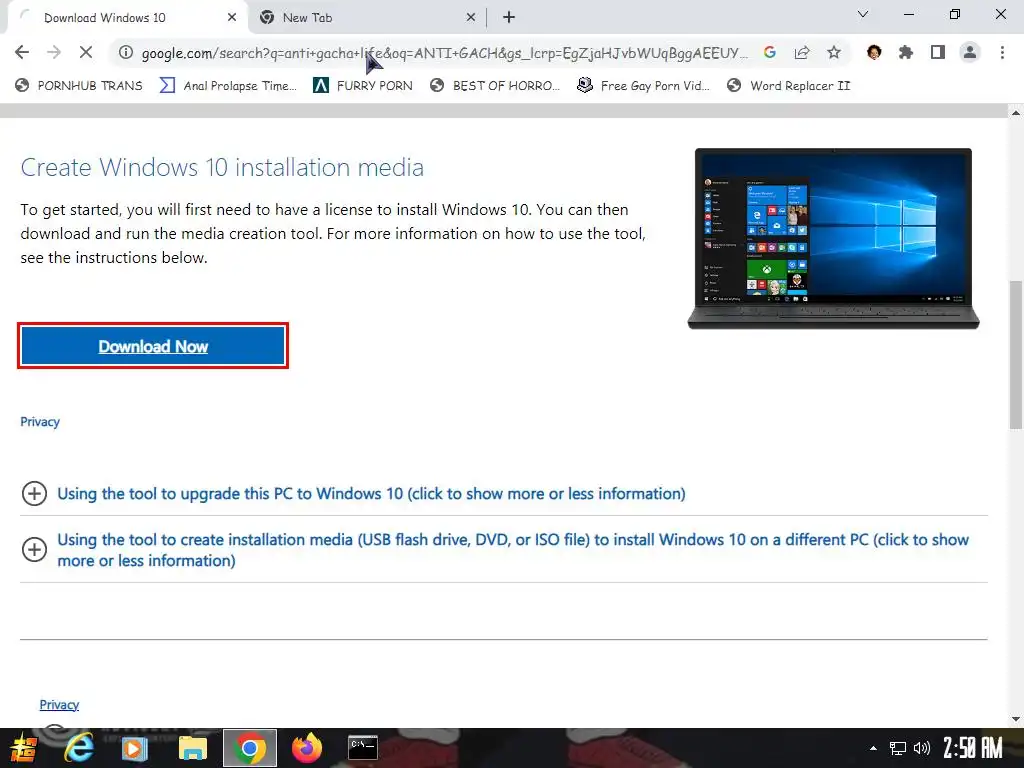View site information icon in address bar

(x=125, y=52)
